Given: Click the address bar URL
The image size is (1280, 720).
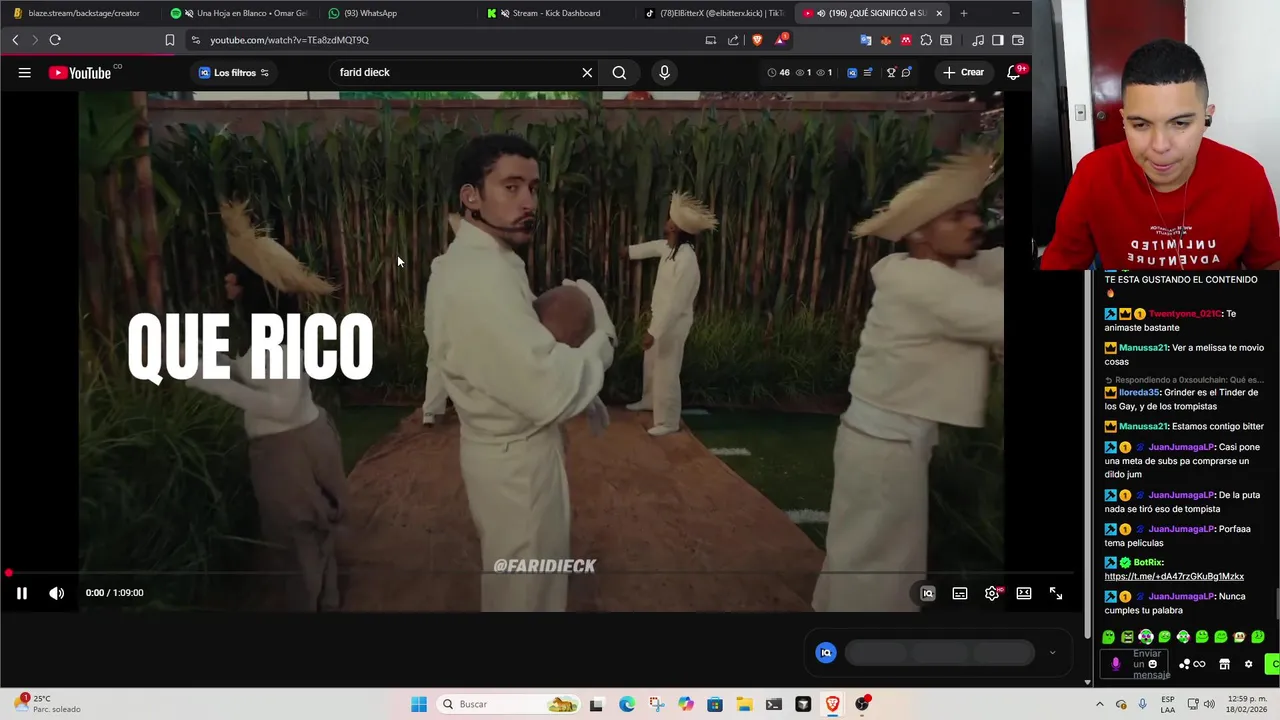Looking at the screenshot, I should point(289,40).
